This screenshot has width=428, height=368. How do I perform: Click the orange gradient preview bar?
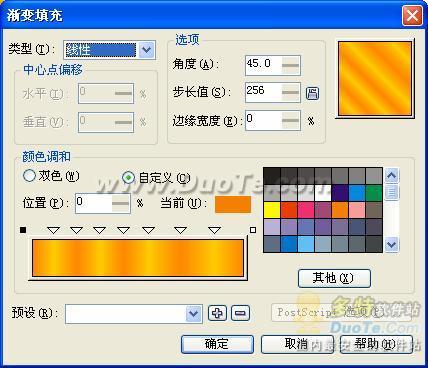tap(138, 258)
